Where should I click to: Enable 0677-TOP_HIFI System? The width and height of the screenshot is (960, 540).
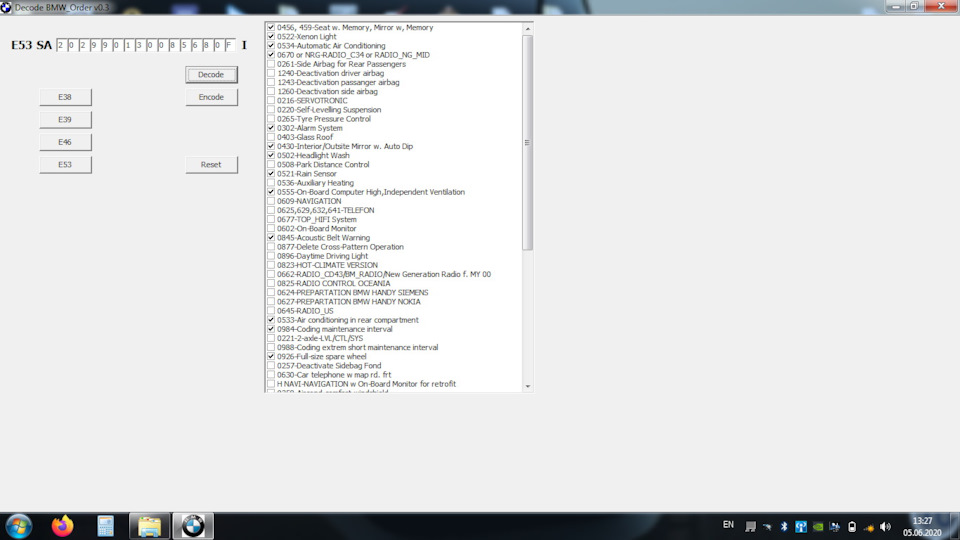pos(271,219)
